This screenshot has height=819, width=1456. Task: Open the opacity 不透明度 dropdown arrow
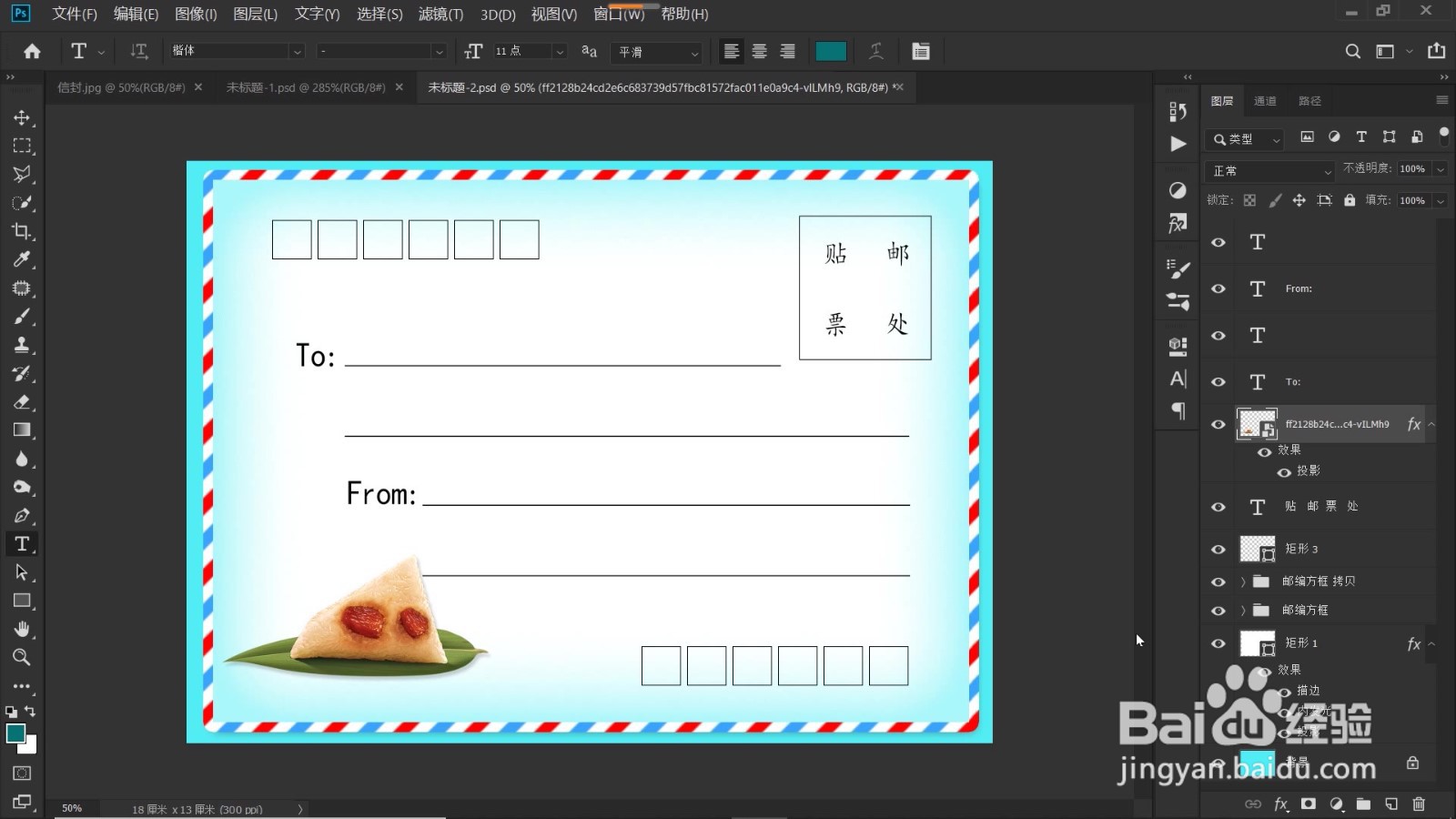(1440, 169)
